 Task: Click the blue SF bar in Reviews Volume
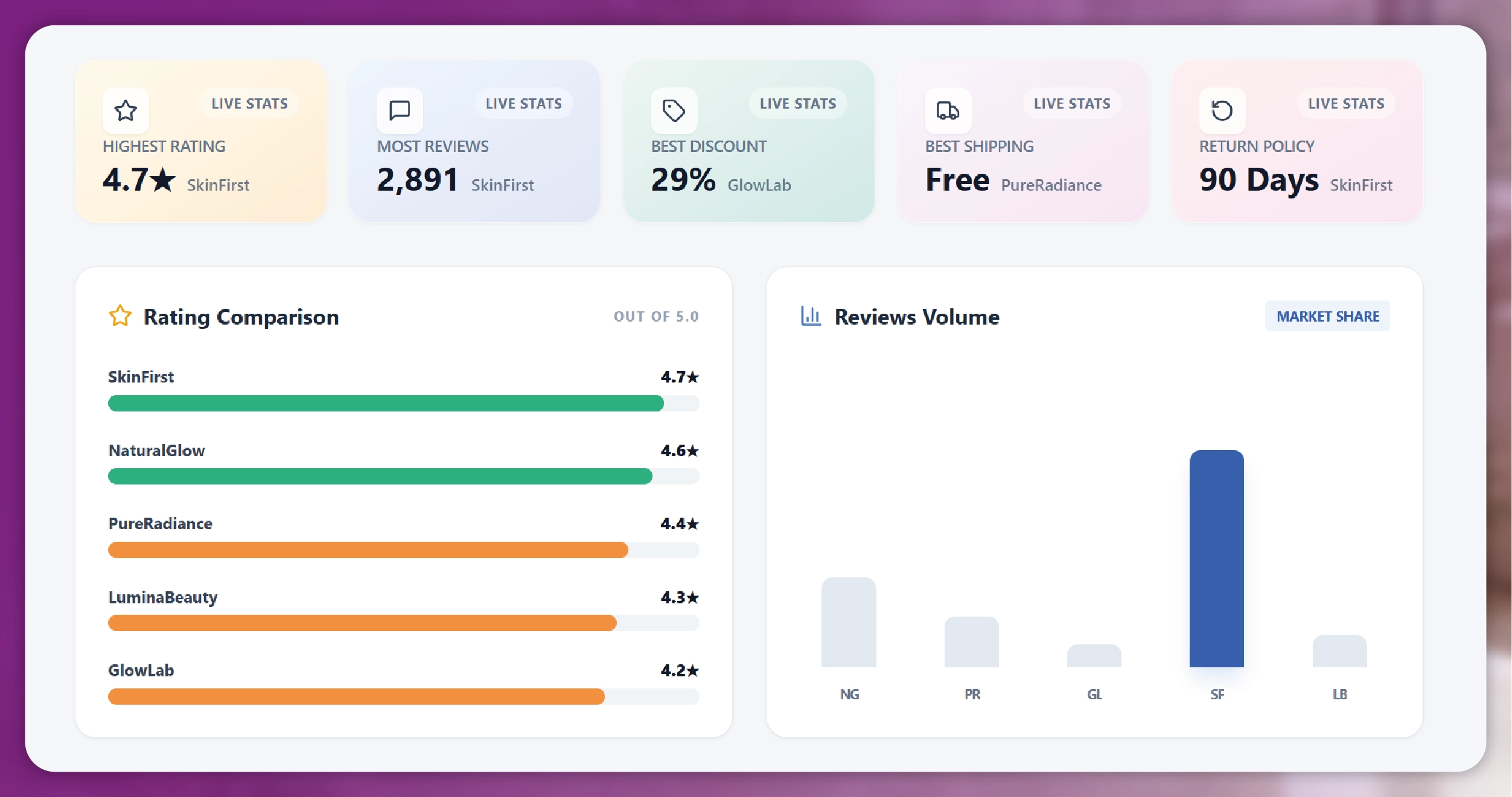1216,558
